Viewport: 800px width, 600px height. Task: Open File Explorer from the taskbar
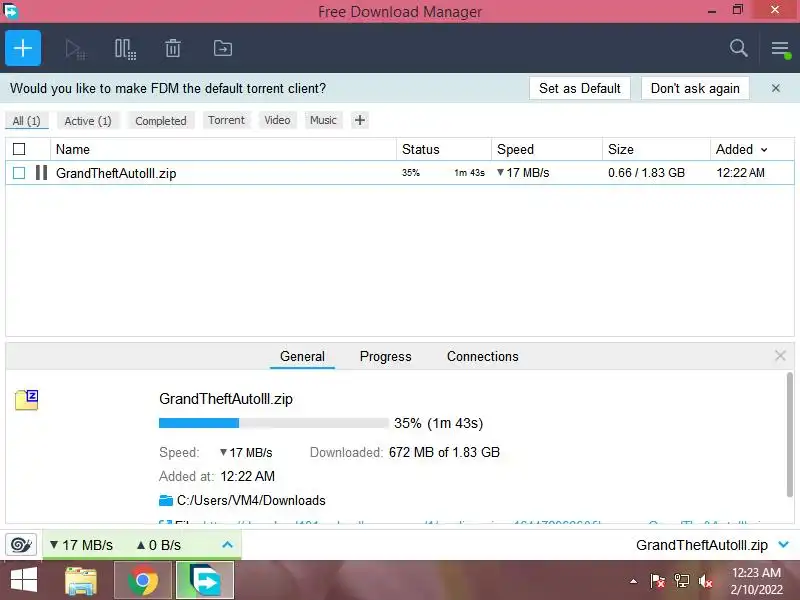(81, 581)
